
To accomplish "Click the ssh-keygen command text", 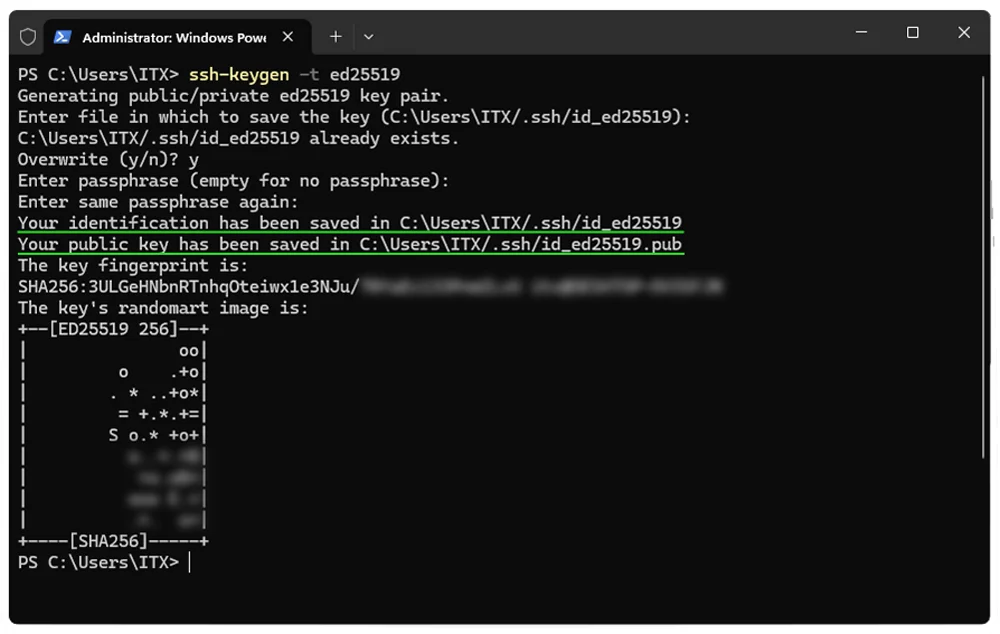I will pos(238,75).
